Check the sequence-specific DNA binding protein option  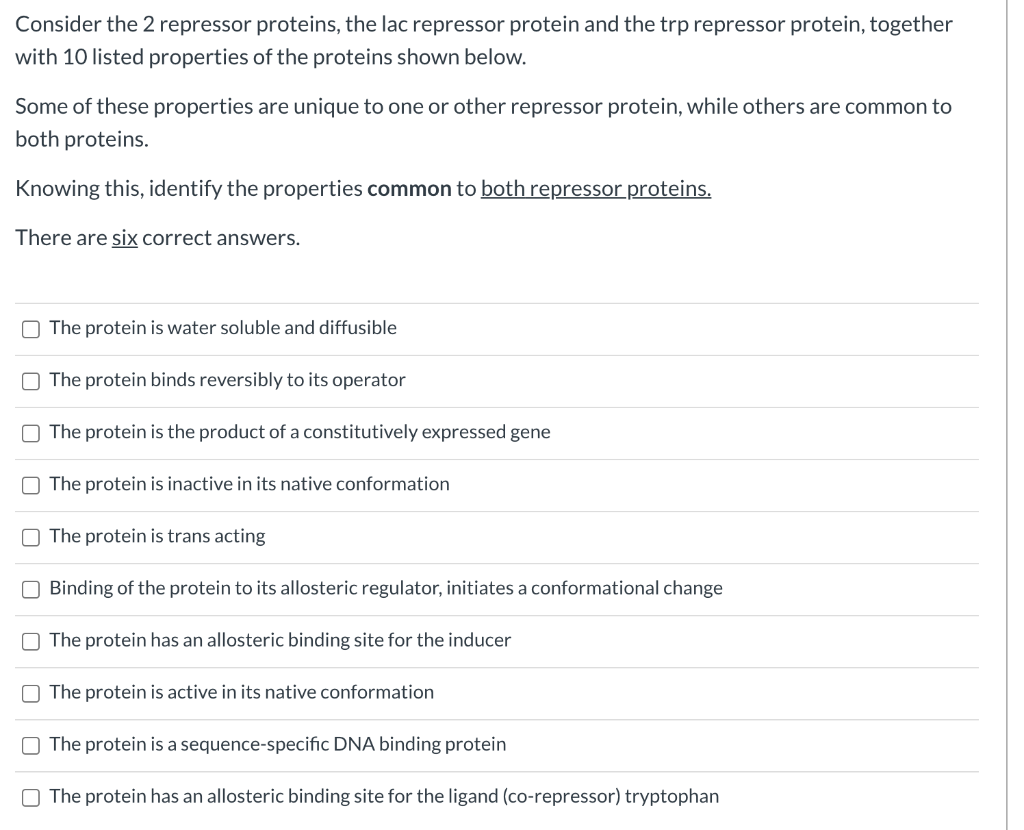(30, 744)
